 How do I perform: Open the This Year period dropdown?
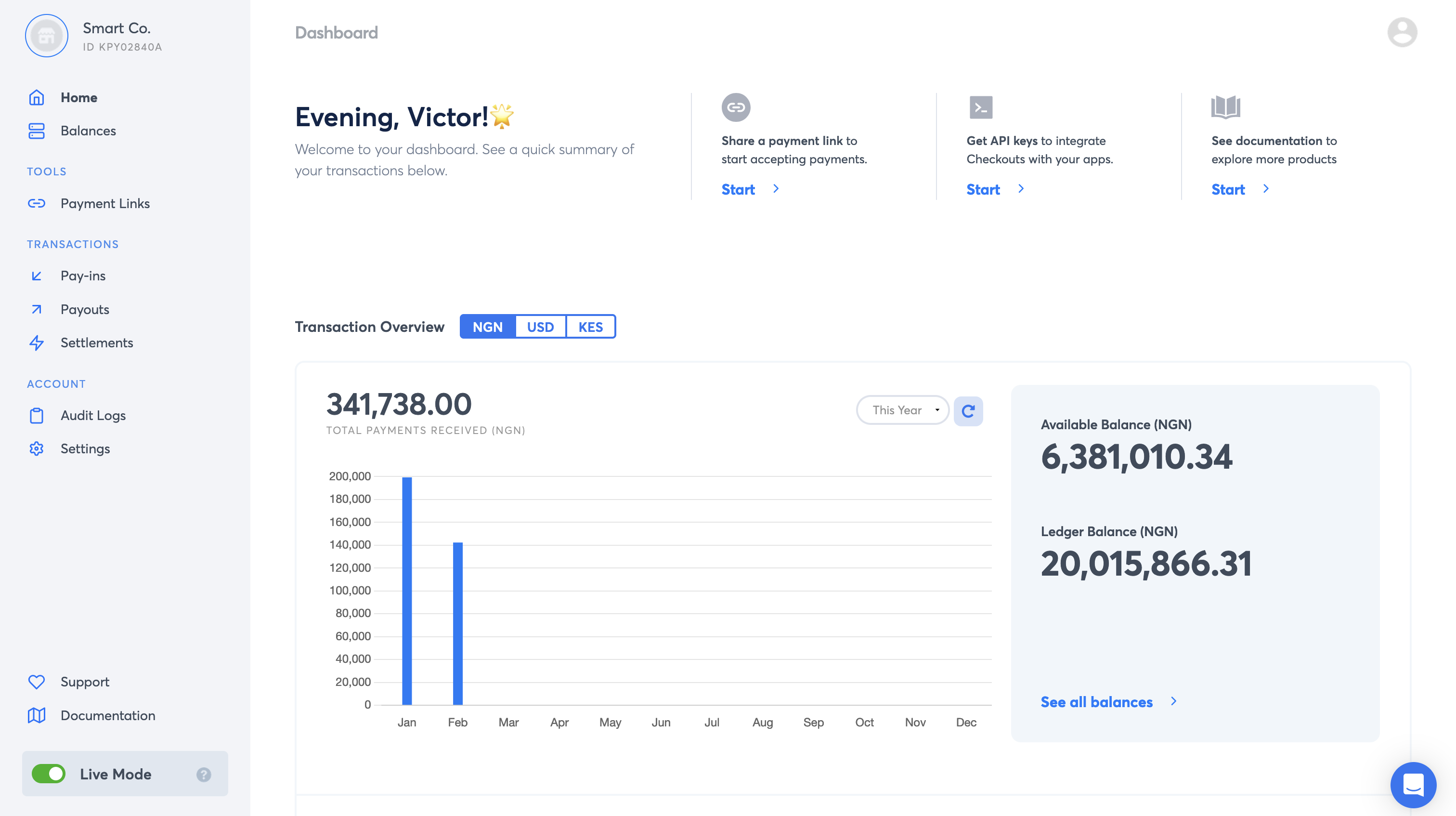[902, 410]
